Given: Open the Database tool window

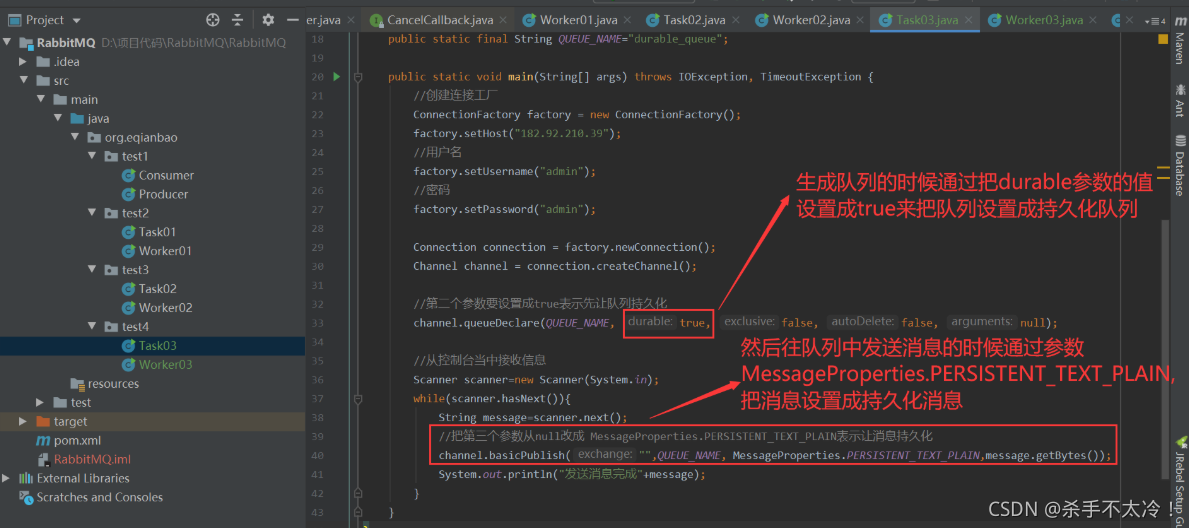Looking at the screenshot, I should [1179, 165].
